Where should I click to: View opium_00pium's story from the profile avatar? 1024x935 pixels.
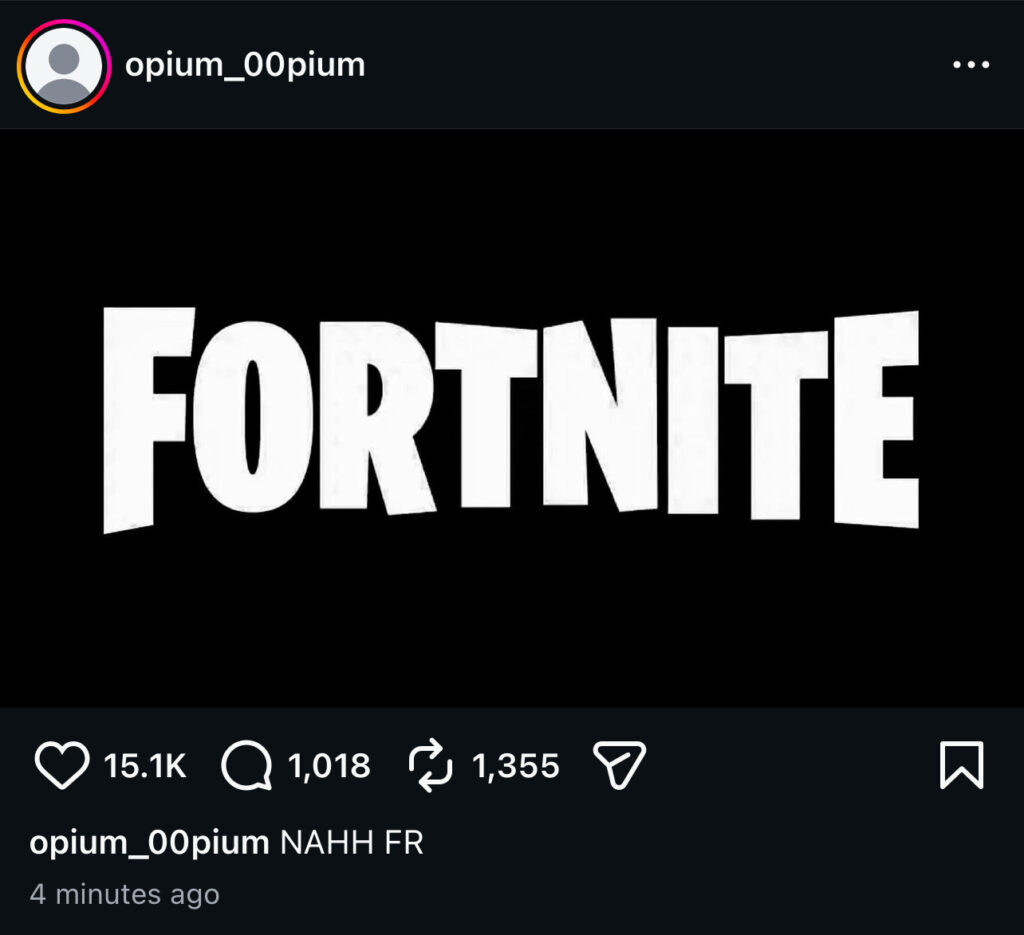(x=63, y=66)
